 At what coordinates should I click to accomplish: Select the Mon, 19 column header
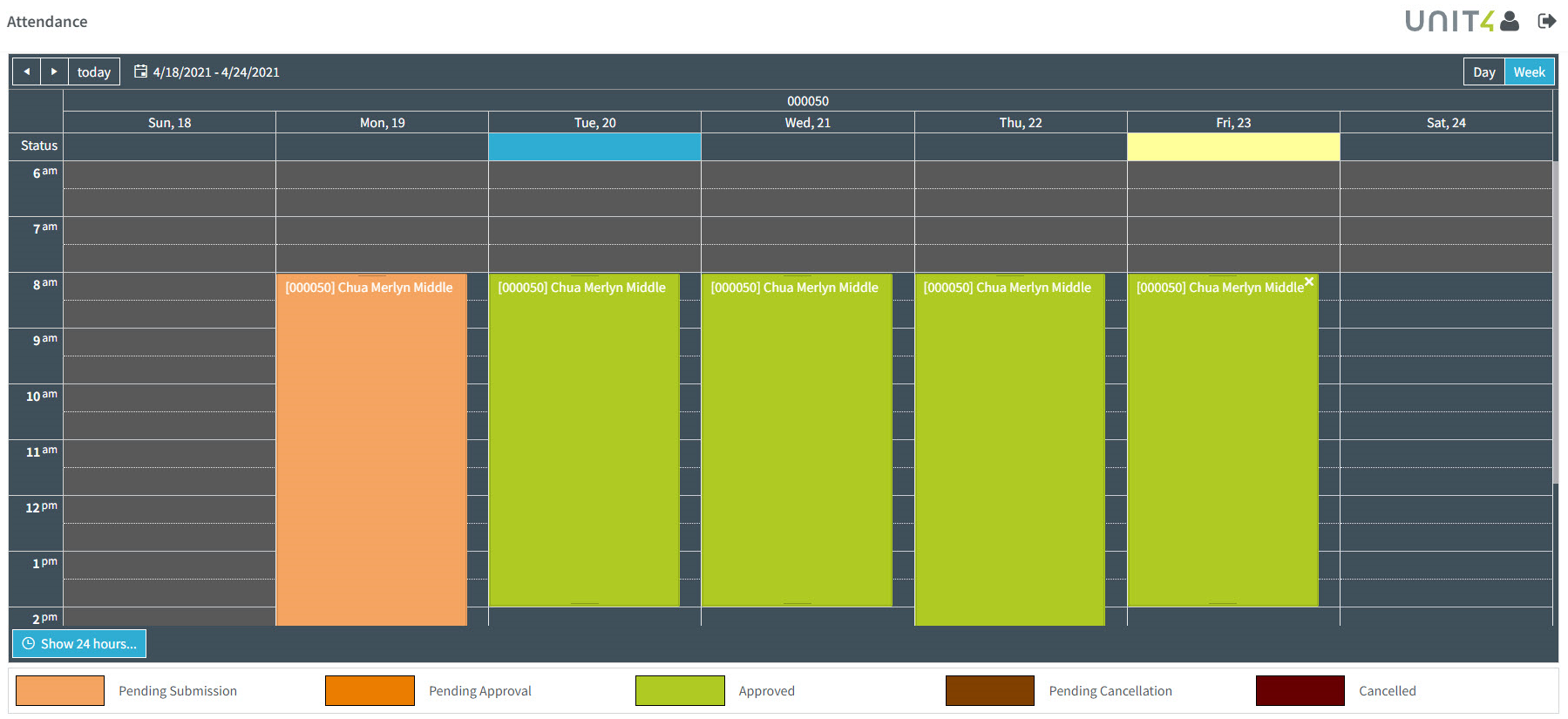pyautogui.click(x=383, y=123)
